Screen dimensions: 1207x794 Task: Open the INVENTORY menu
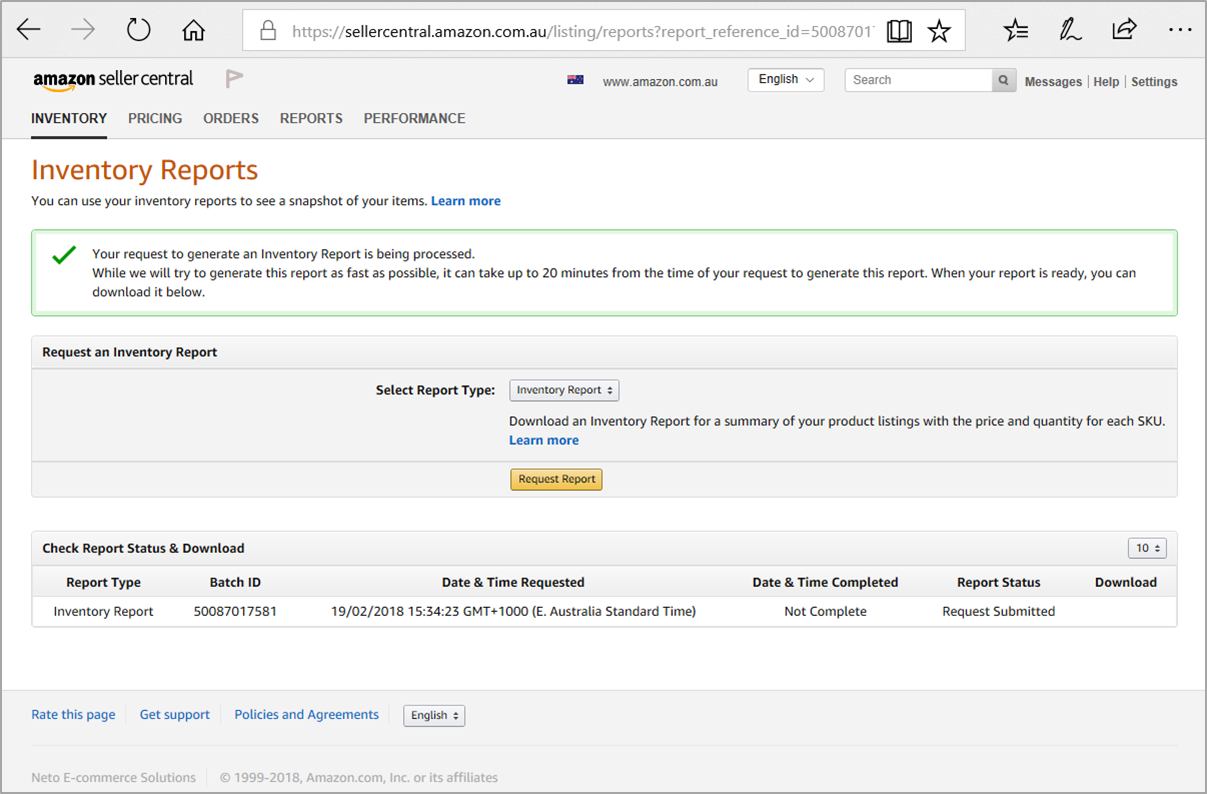click(69, 118)
